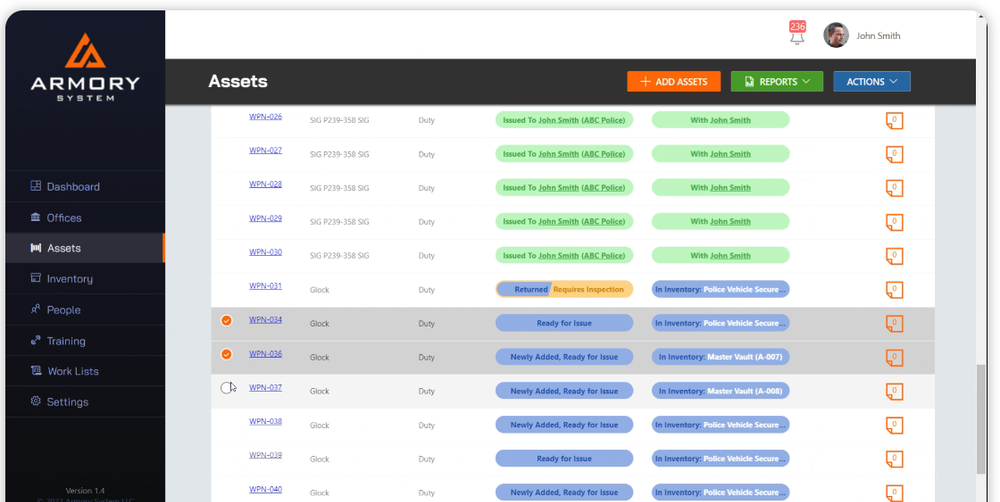Click WPN-039 Ready for Issue badge

click(x=564, y=459)
